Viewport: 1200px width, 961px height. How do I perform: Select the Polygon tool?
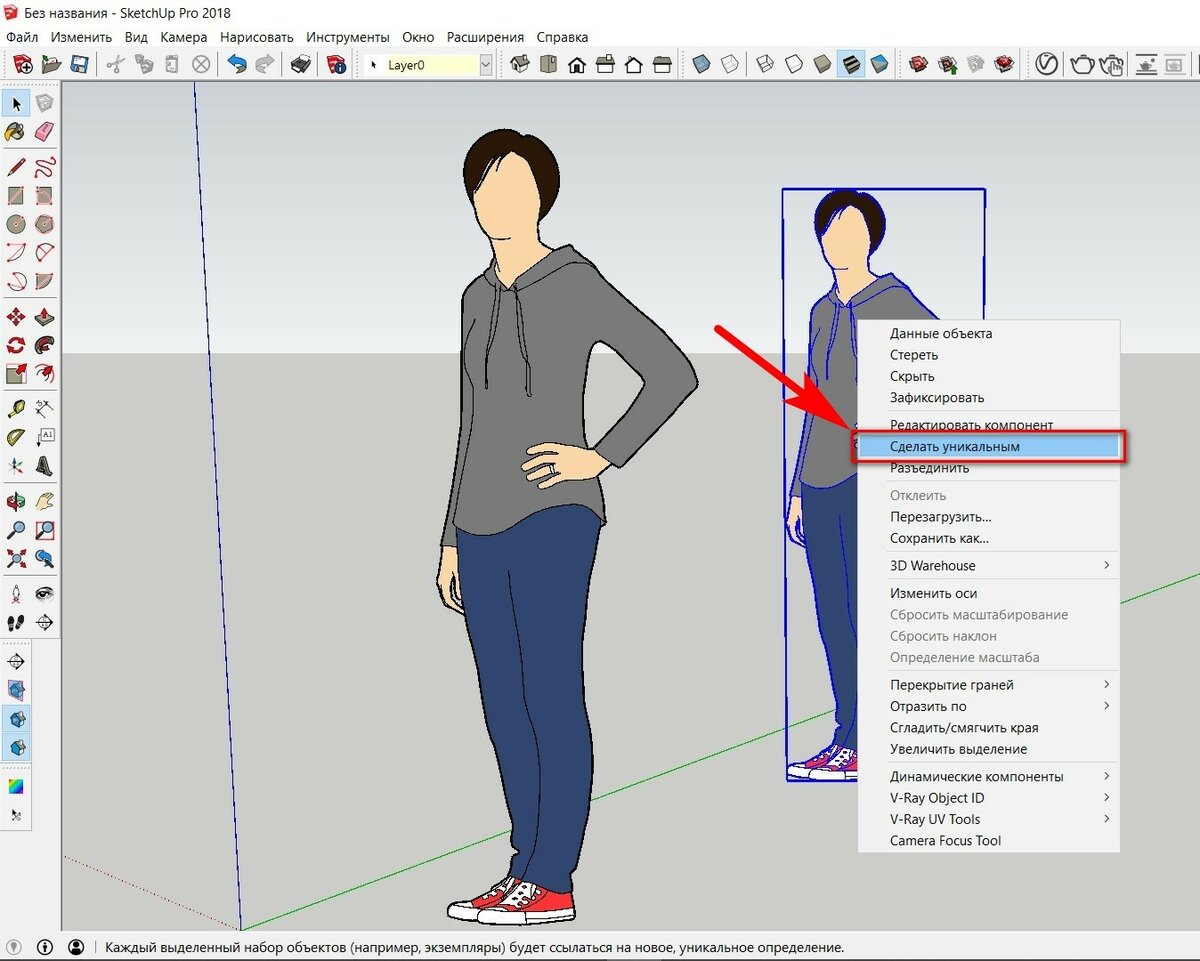click(x=45, y=224)
